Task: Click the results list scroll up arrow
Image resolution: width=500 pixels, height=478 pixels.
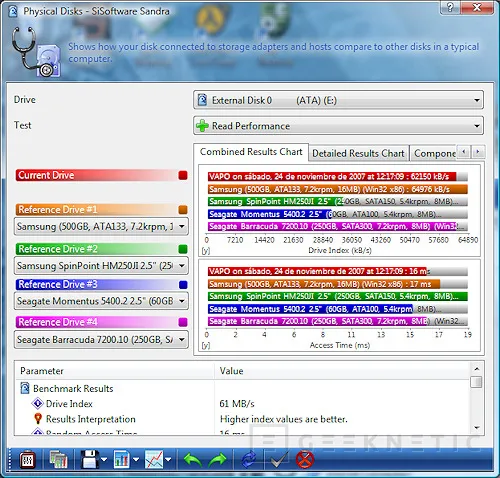Action: point(477,369)
